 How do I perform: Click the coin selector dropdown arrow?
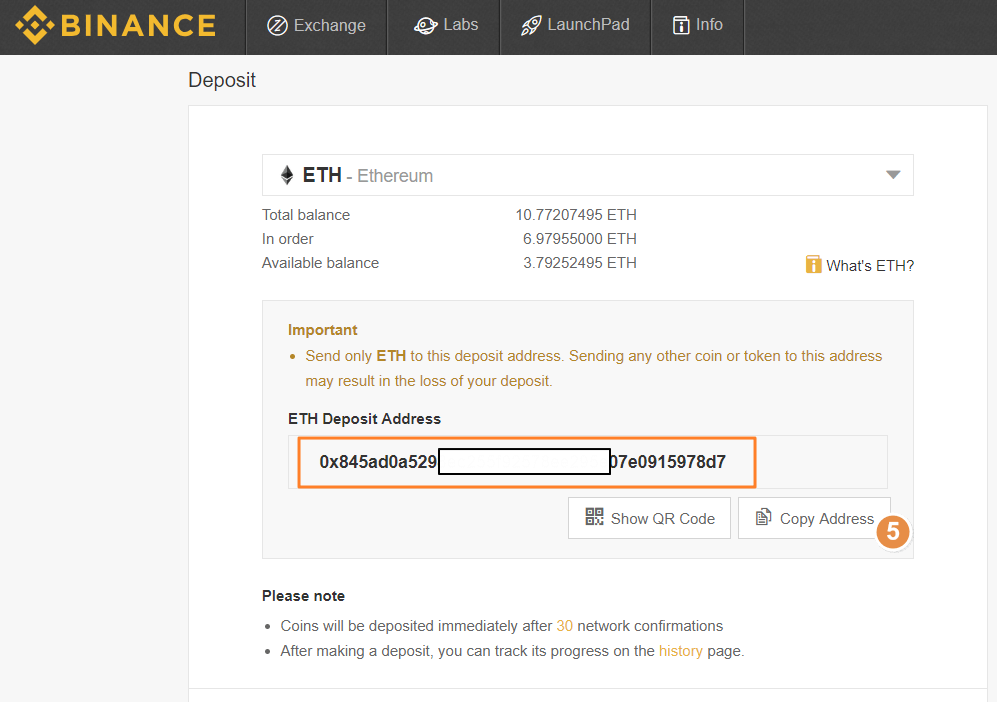[x=893, y=175]
